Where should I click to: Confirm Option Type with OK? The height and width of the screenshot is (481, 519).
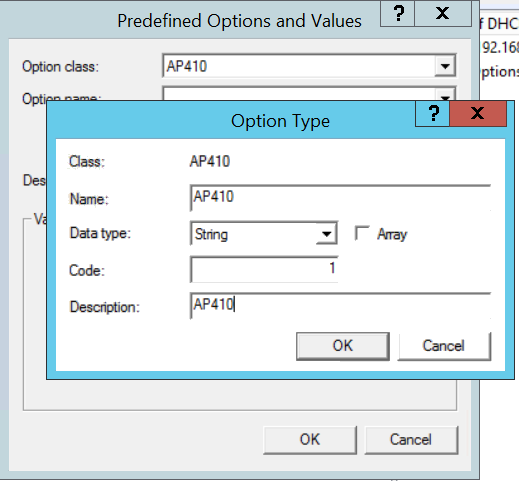[x=343, y=346]
